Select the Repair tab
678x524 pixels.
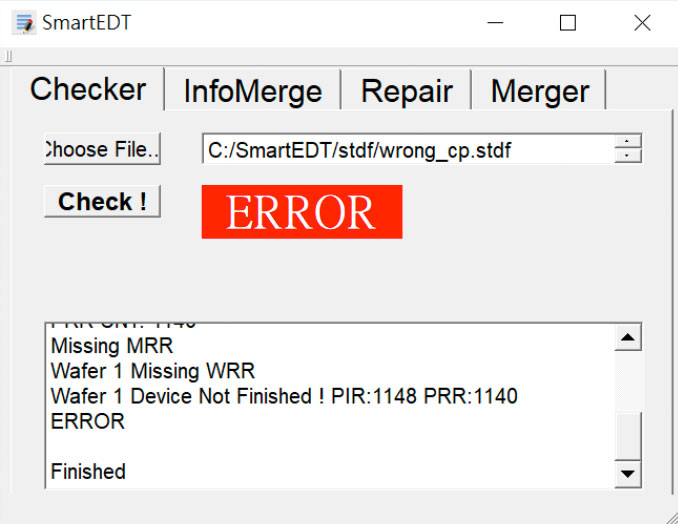coord(406,91)
